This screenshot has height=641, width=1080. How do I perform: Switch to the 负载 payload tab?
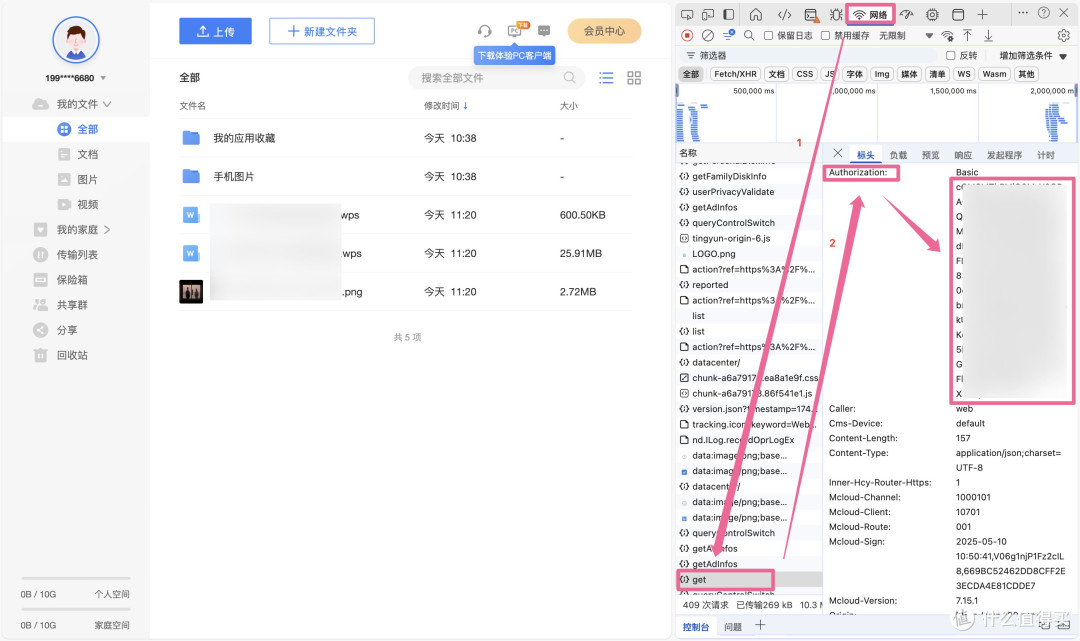(897, 155)
